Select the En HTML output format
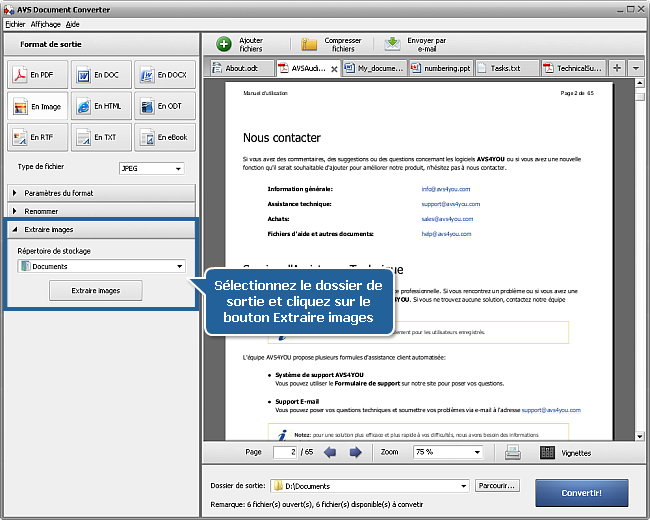 (101, 106)
